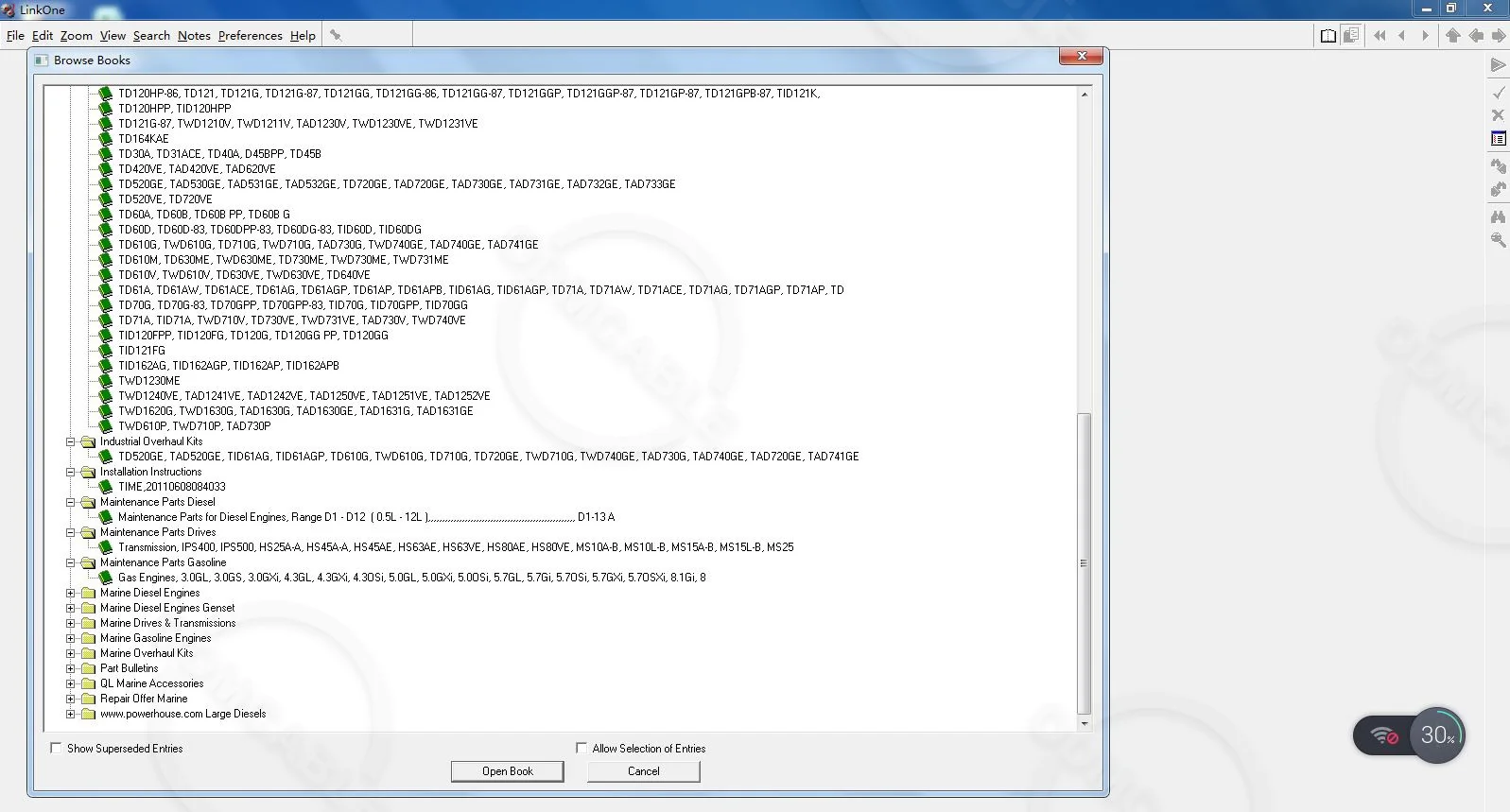This screenshot has width=1510, height=812.
Task: Click the checkmark icon in the right sidebar
Action: [1499, 92]
